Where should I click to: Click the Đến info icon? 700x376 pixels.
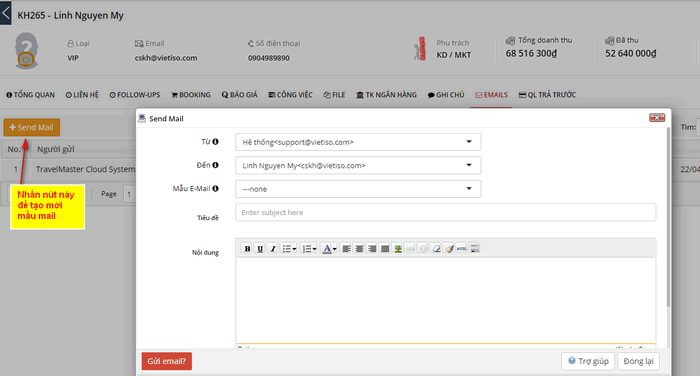(215, 165)
